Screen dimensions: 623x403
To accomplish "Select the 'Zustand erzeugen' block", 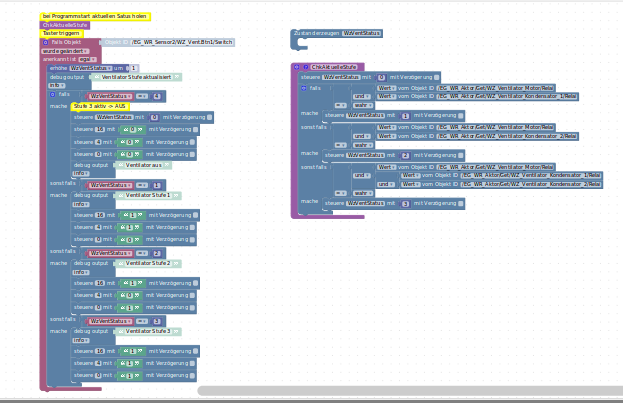I will pos(314,34).
